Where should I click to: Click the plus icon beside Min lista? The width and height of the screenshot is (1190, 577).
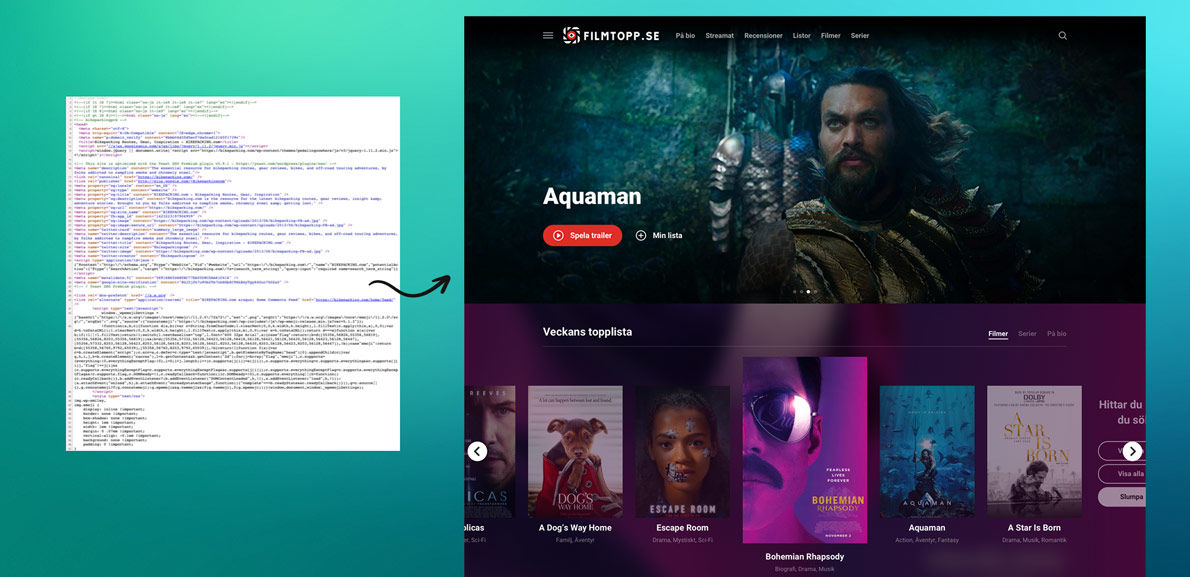pyautogui.click(x=641, y=236)
